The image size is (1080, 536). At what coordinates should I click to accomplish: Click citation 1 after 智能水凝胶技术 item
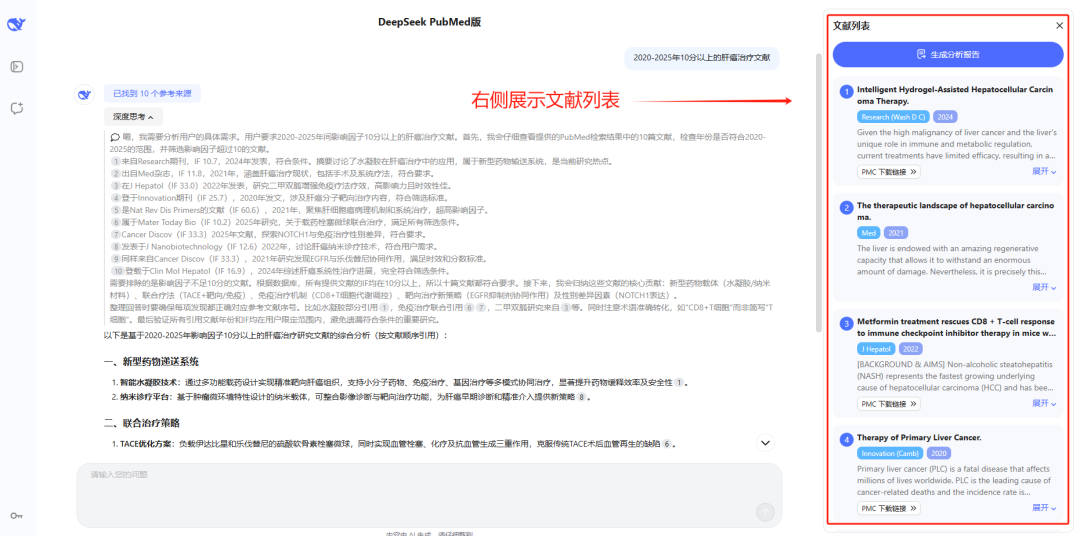(x=678, y=382)
